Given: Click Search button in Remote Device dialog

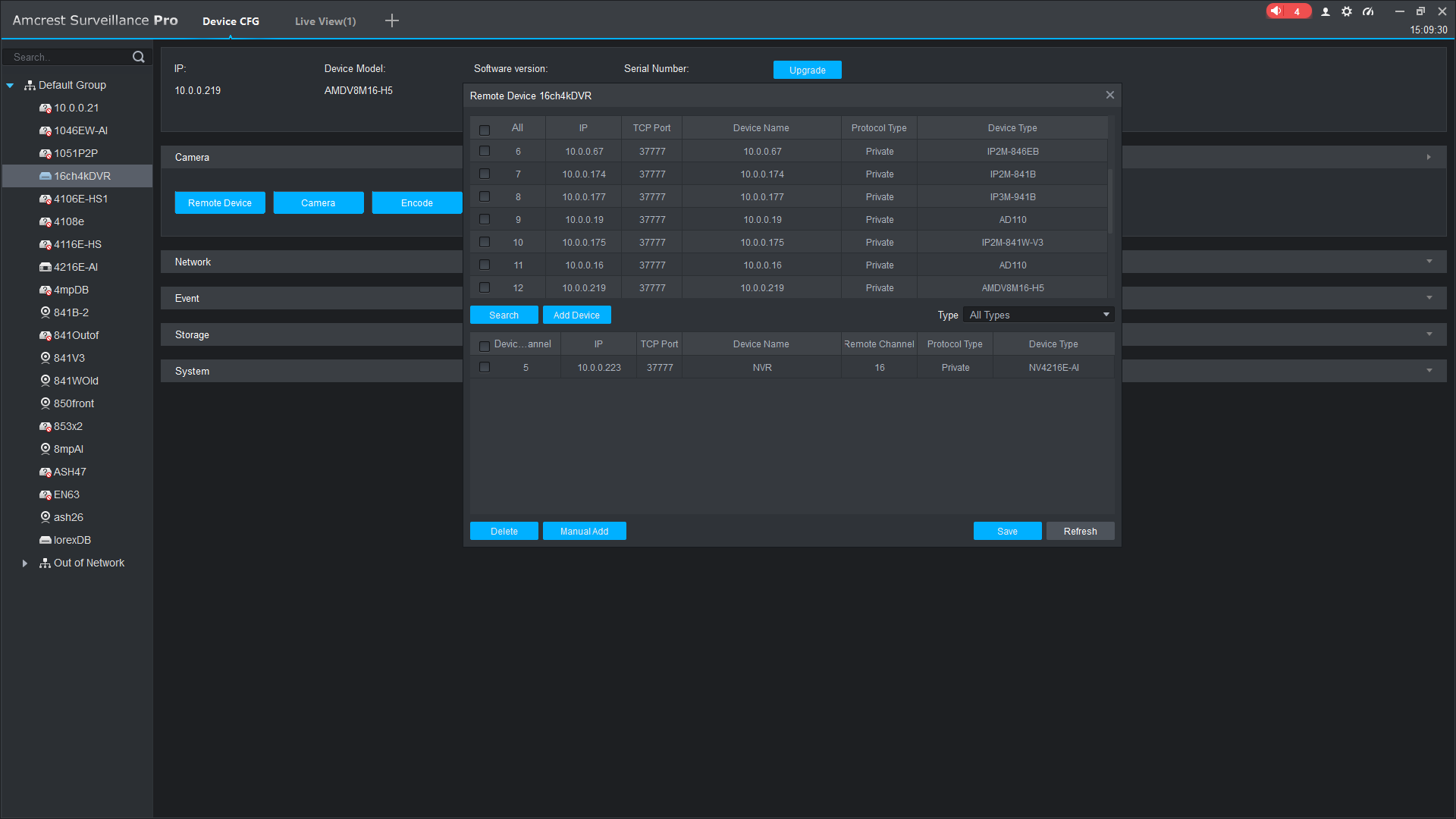Looking at the screenshot, I should click(504, 315).
